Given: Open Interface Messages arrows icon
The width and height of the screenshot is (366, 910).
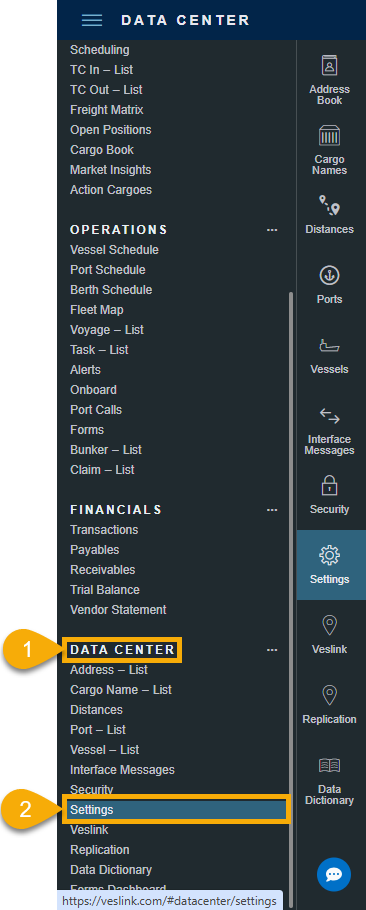Looking at the screenshot, I should point(329,416).
